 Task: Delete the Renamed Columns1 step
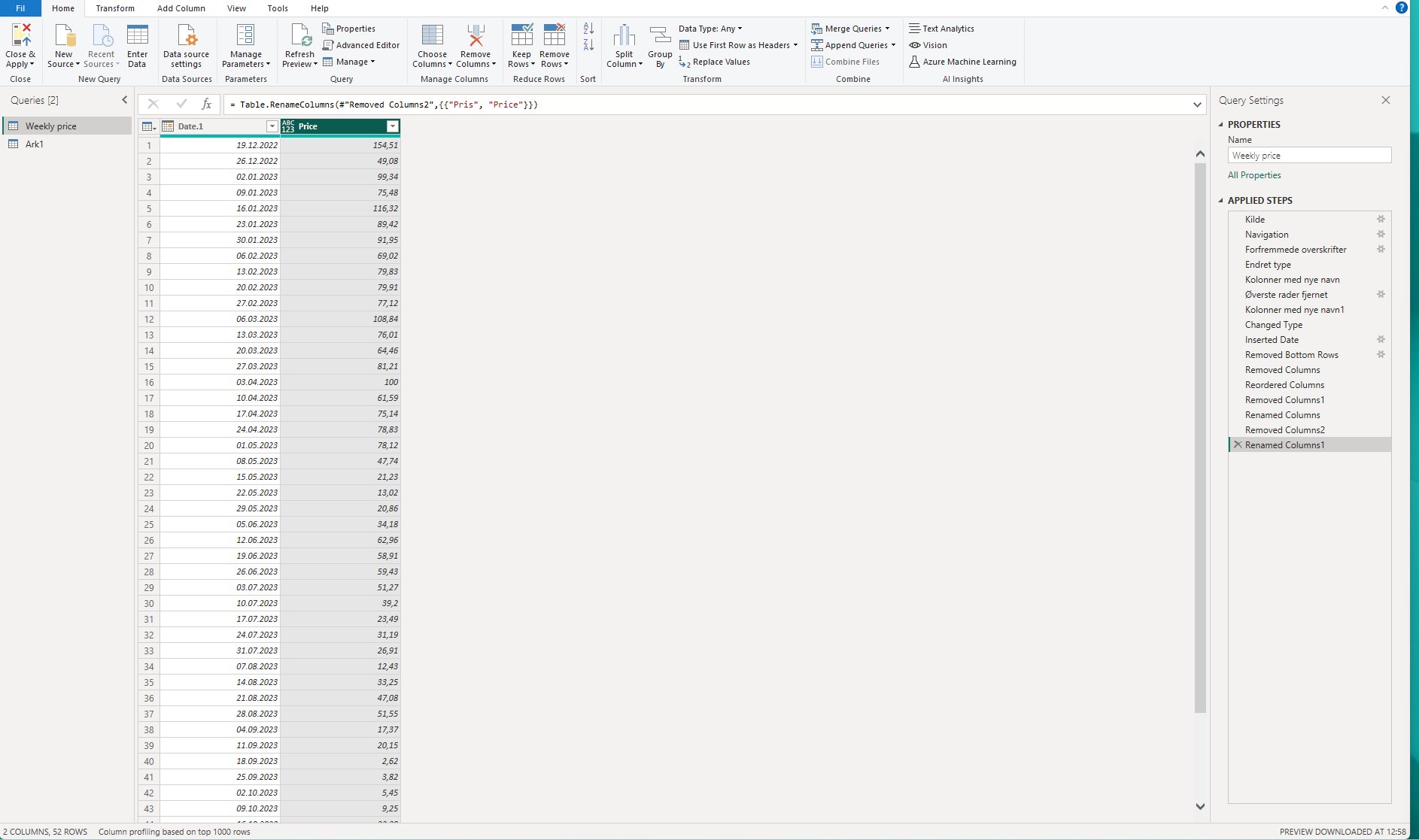click(x=1238, y=444)
